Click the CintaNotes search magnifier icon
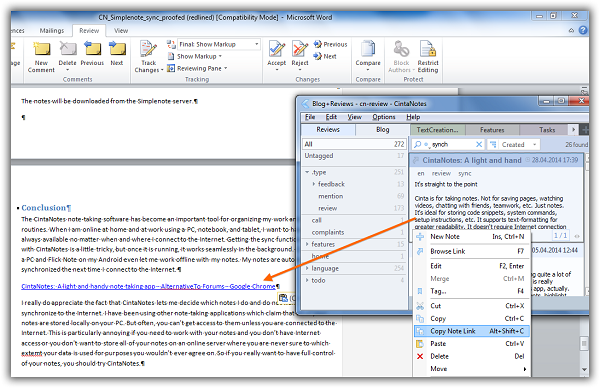Viewport: 600px width, 388px height. pyautogui.click(x=417, y=144)
